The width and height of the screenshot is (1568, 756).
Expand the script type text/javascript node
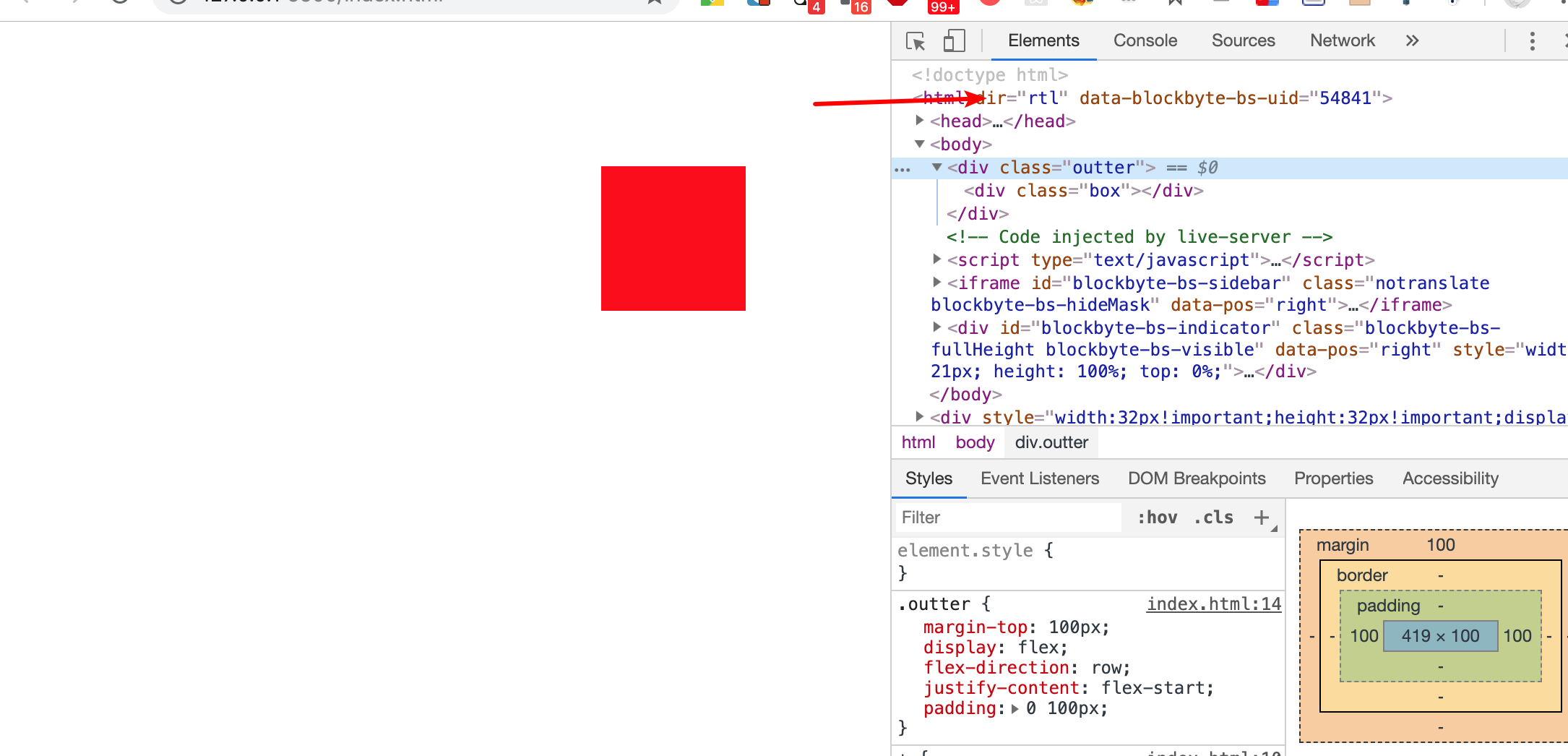tap(936, 259)
